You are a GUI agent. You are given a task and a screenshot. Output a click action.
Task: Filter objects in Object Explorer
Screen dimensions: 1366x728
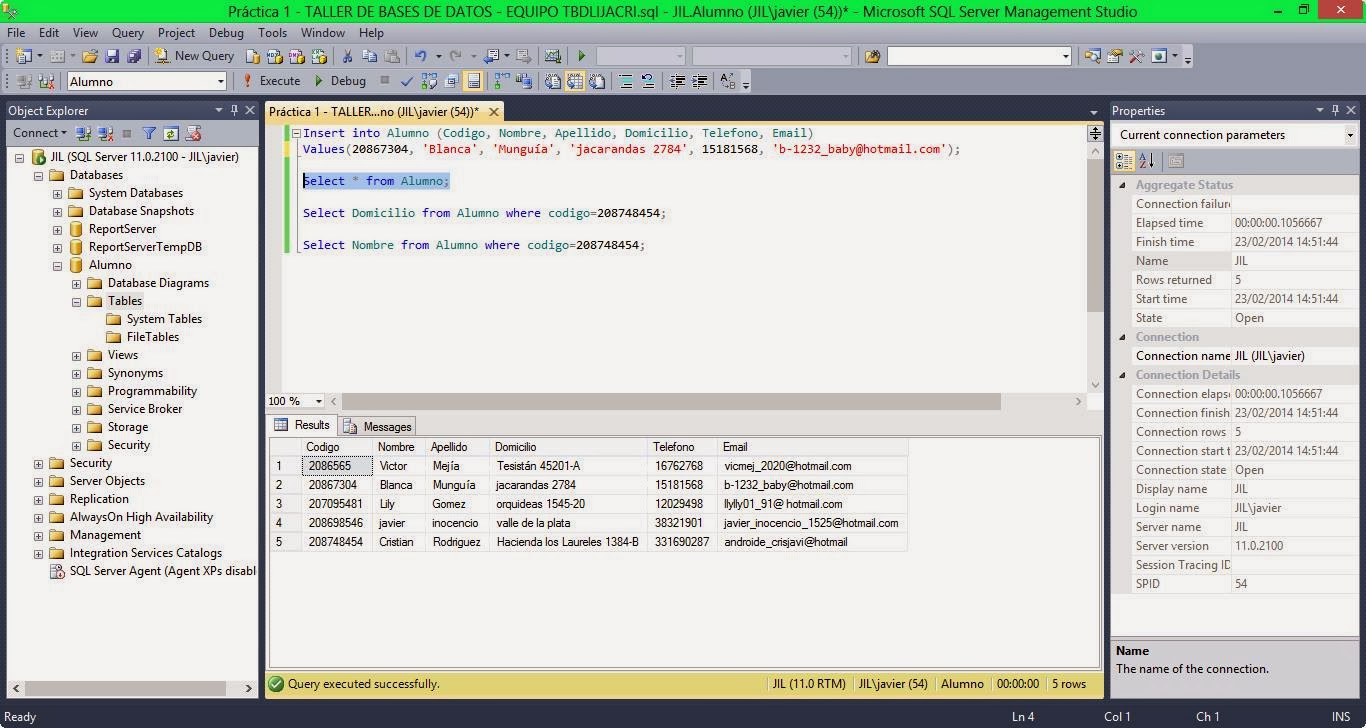coord(150,132)
